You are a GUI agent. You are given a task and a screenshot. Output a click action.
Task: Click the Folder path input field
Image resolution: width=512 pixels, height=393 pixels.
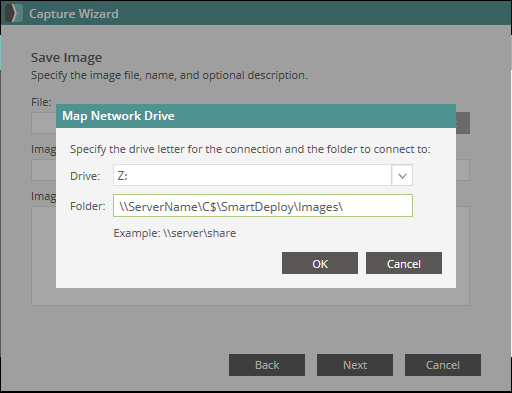coord(263,206)
